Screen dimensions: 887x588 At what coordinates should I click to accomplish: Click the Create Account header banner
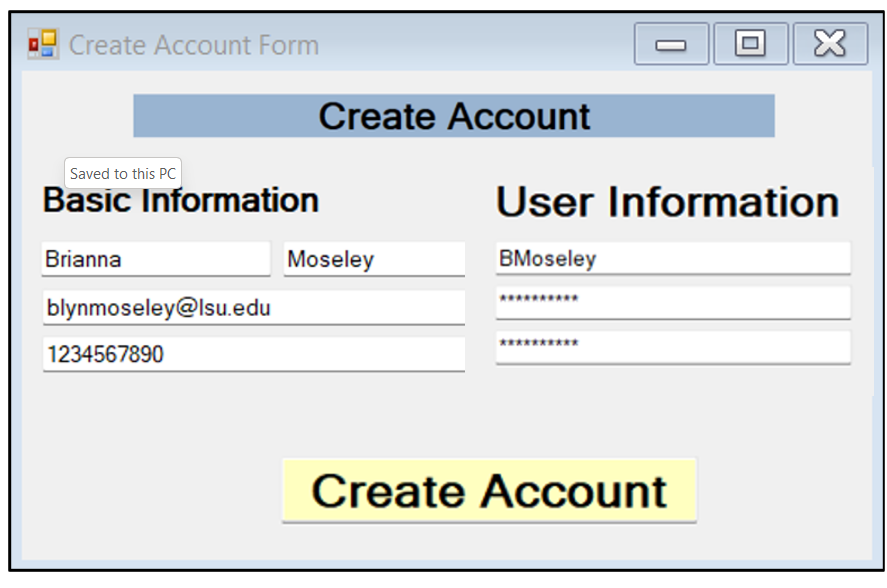click(x=453, y=115)
